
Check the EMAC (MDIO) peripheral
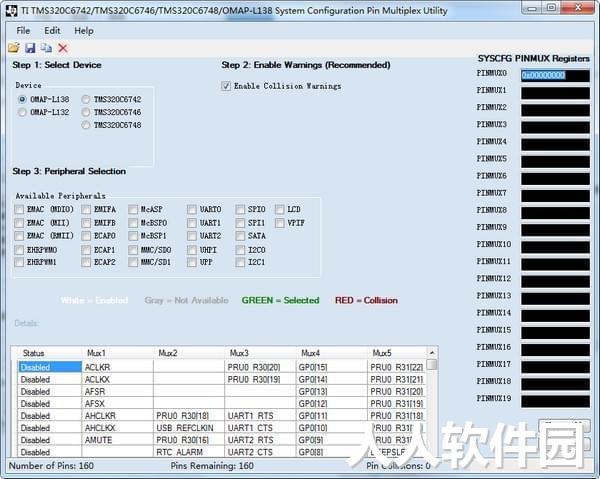(19, 209)
